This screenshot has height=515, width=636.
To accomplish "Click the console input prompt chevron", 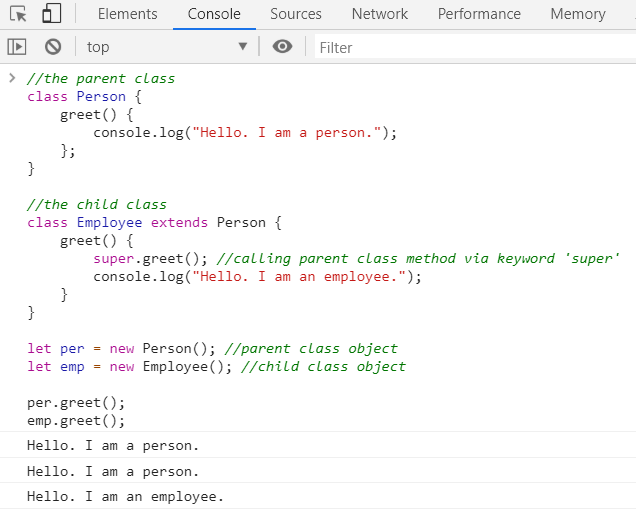I will click(x=12, y=78).
